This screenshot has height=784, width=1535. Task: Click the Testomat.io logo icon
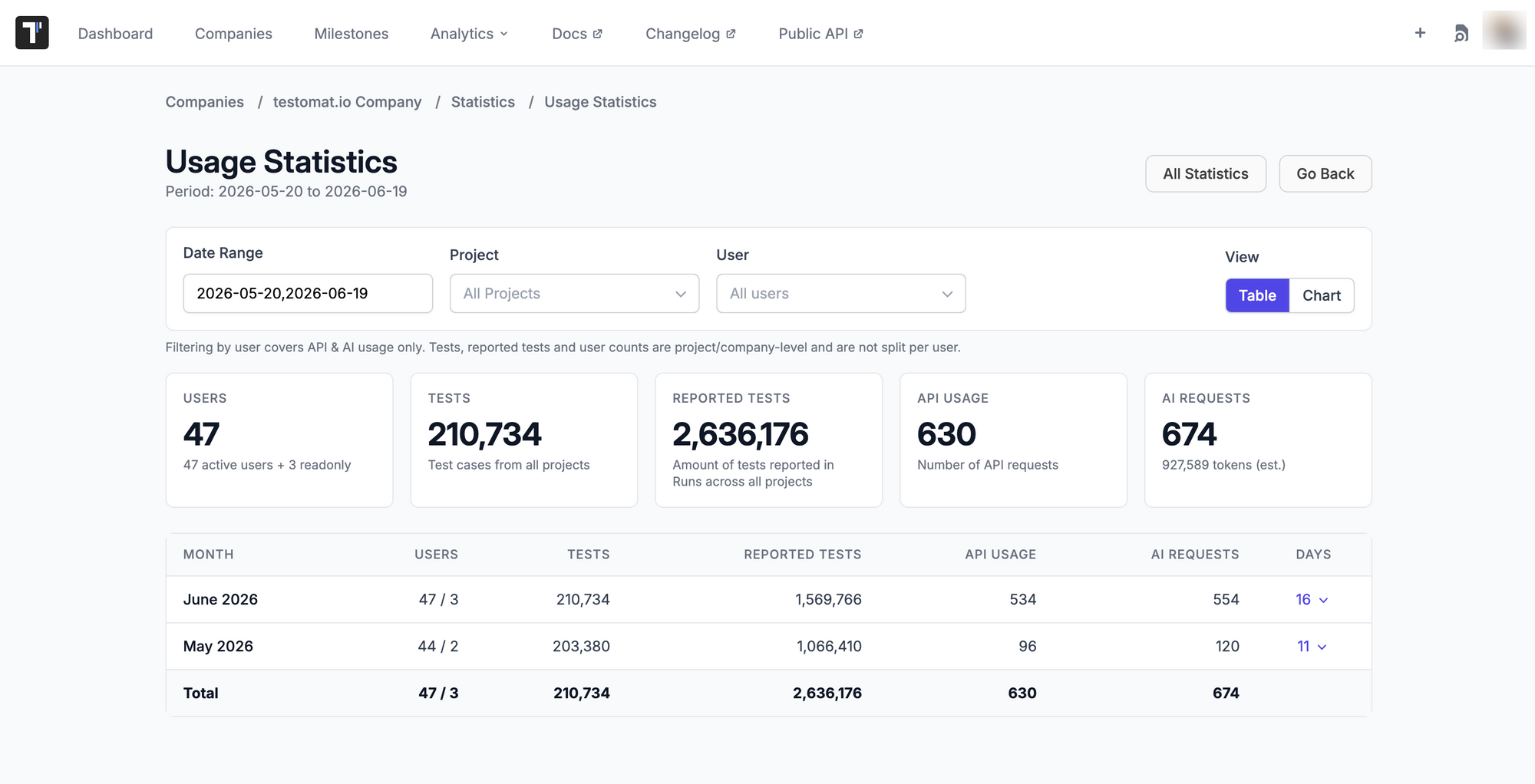[x=32, y=33]
